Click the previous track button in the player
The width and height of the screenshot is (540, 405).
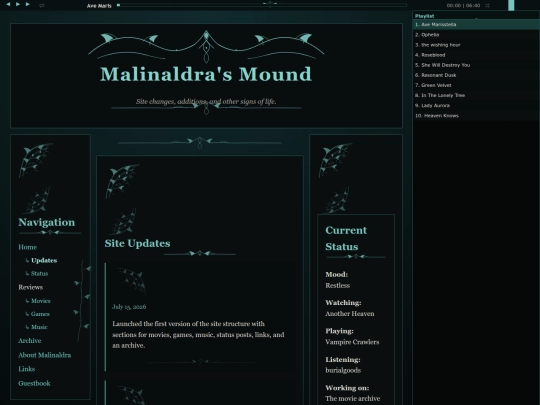8,4
